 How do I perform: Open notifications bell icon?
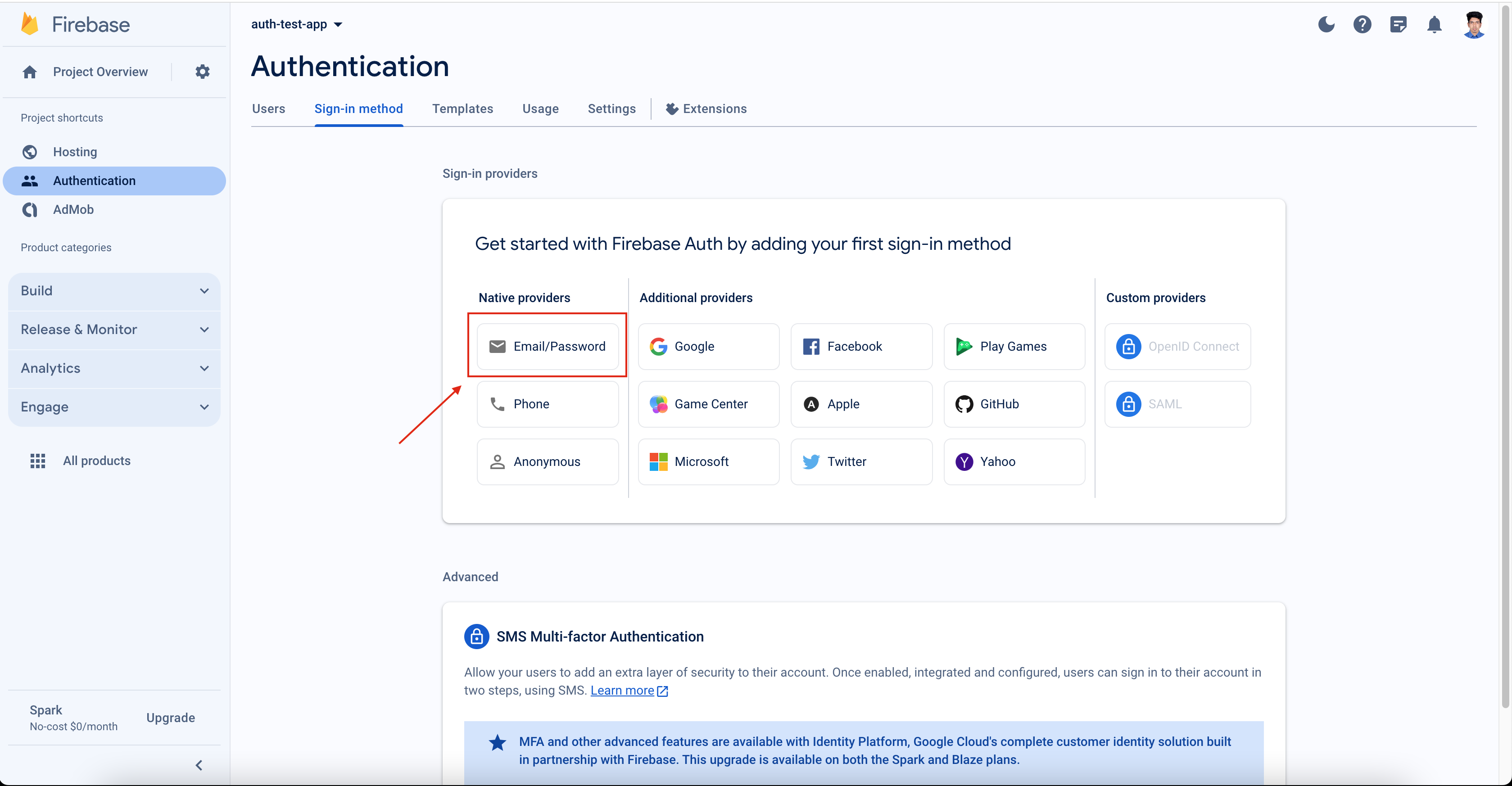tap(1435, 24)
